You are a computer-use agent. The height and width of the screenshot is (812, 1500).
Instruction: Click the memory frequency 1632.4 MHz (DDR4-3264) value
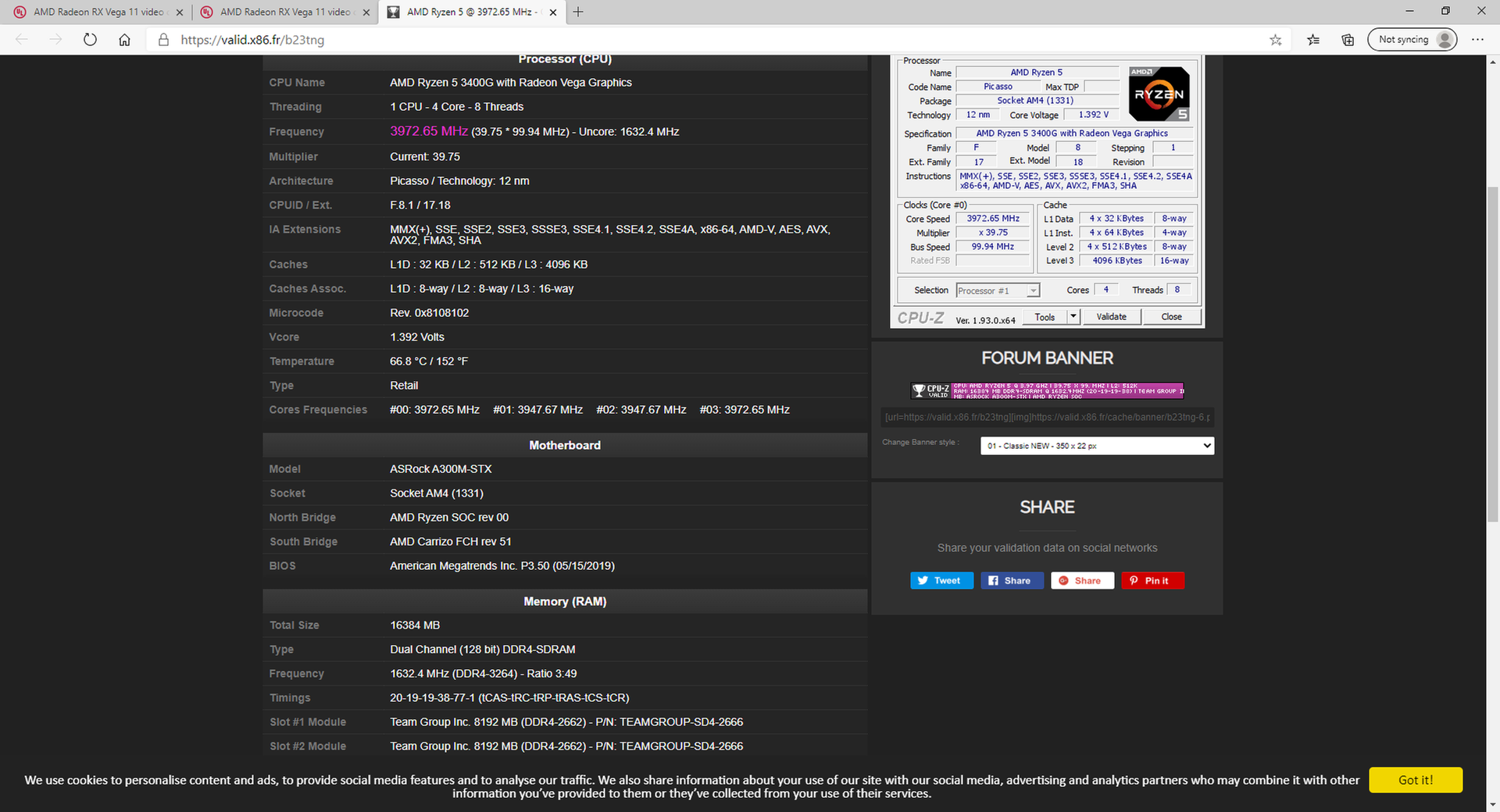click(484, 674)
